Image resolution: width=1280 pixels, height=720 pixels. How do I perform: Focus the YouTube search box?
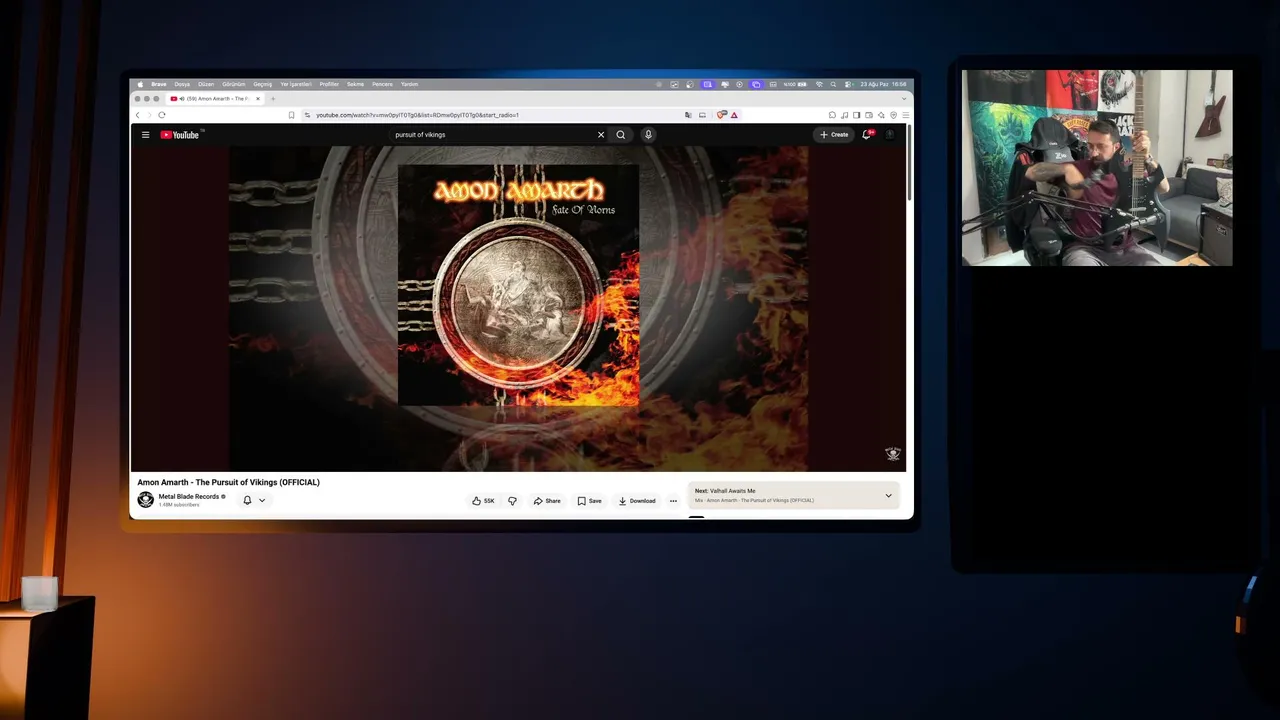[x=493, y=135]
